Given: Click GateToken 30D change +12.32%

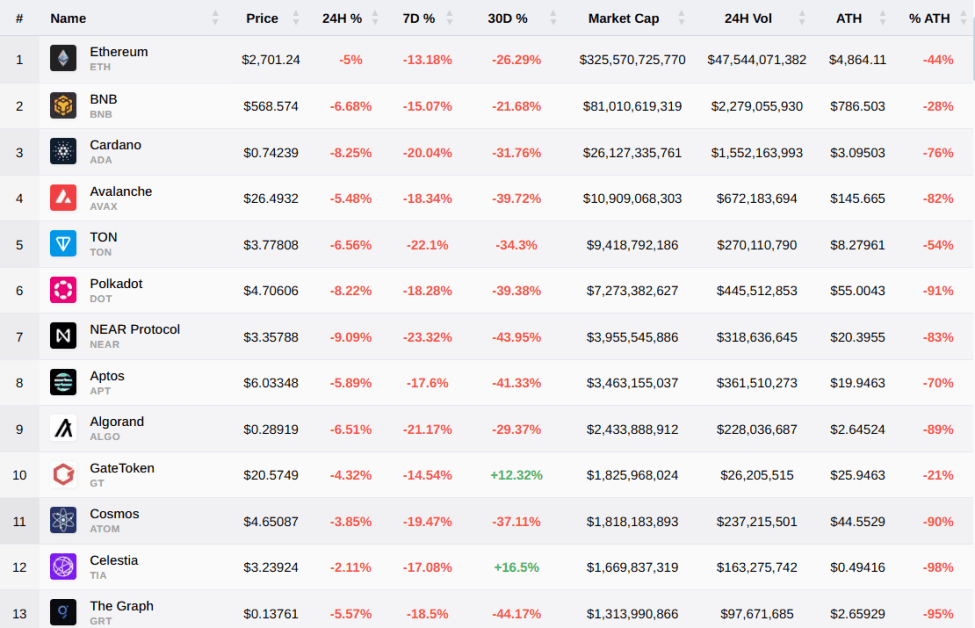Looking at the screenshot, I should click(516, 475).
